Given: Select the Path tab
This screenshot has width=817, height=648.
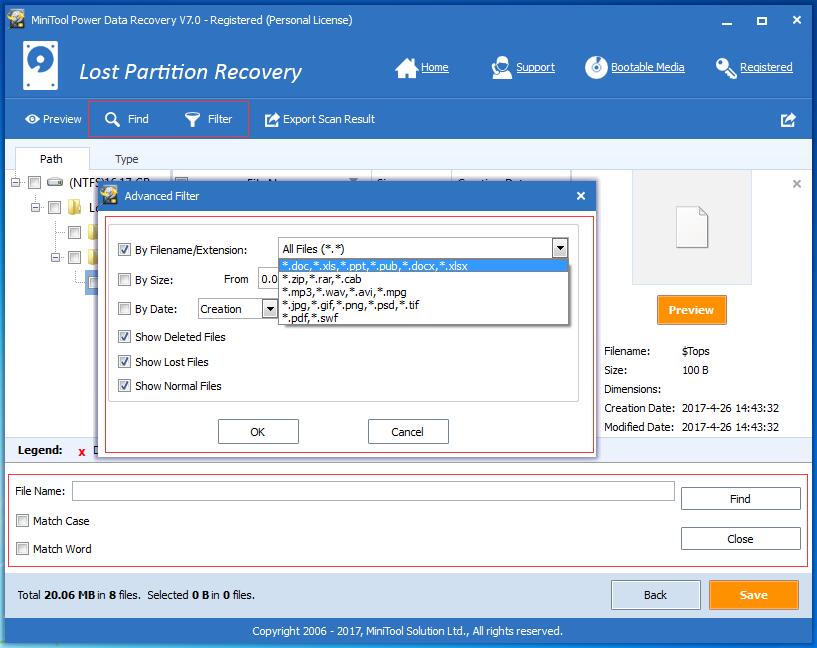Looking at the screenshot, I should coord(51,159).
